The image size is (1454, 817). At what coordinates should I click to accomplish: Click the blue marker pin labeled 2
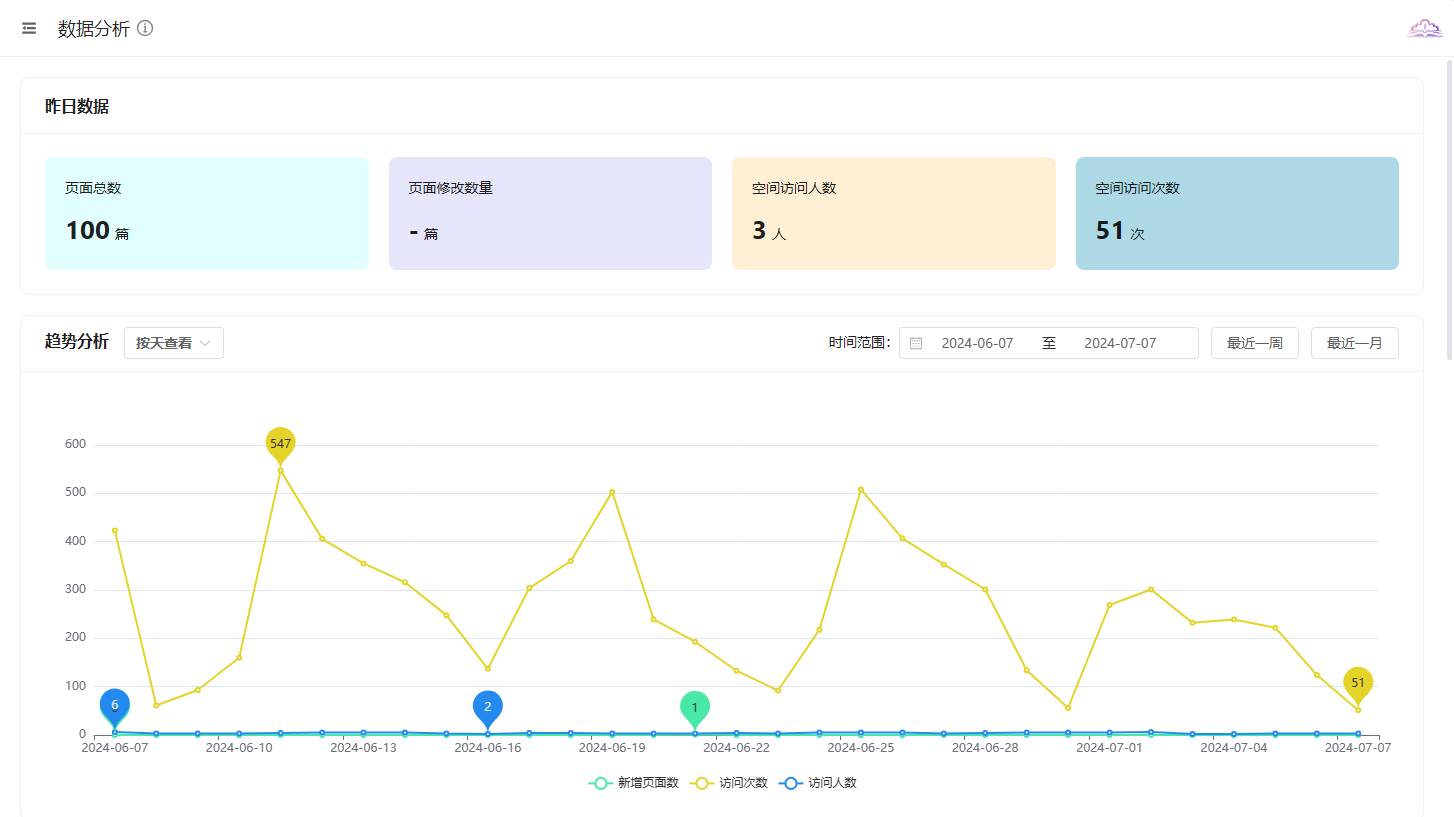coord(488,709)
